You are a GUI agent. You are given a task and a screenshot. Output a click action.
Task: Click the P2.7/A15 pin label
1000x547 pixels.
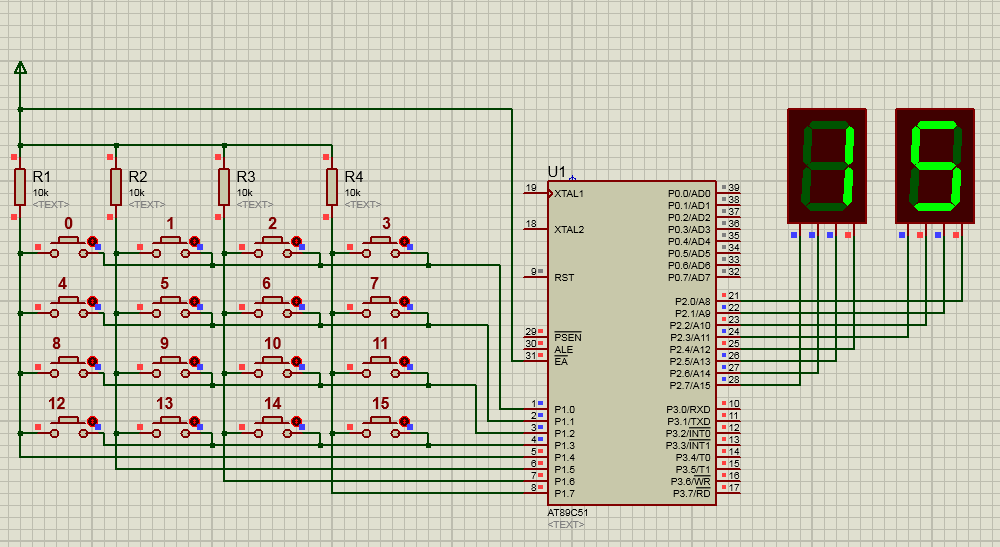coord(690,386)
